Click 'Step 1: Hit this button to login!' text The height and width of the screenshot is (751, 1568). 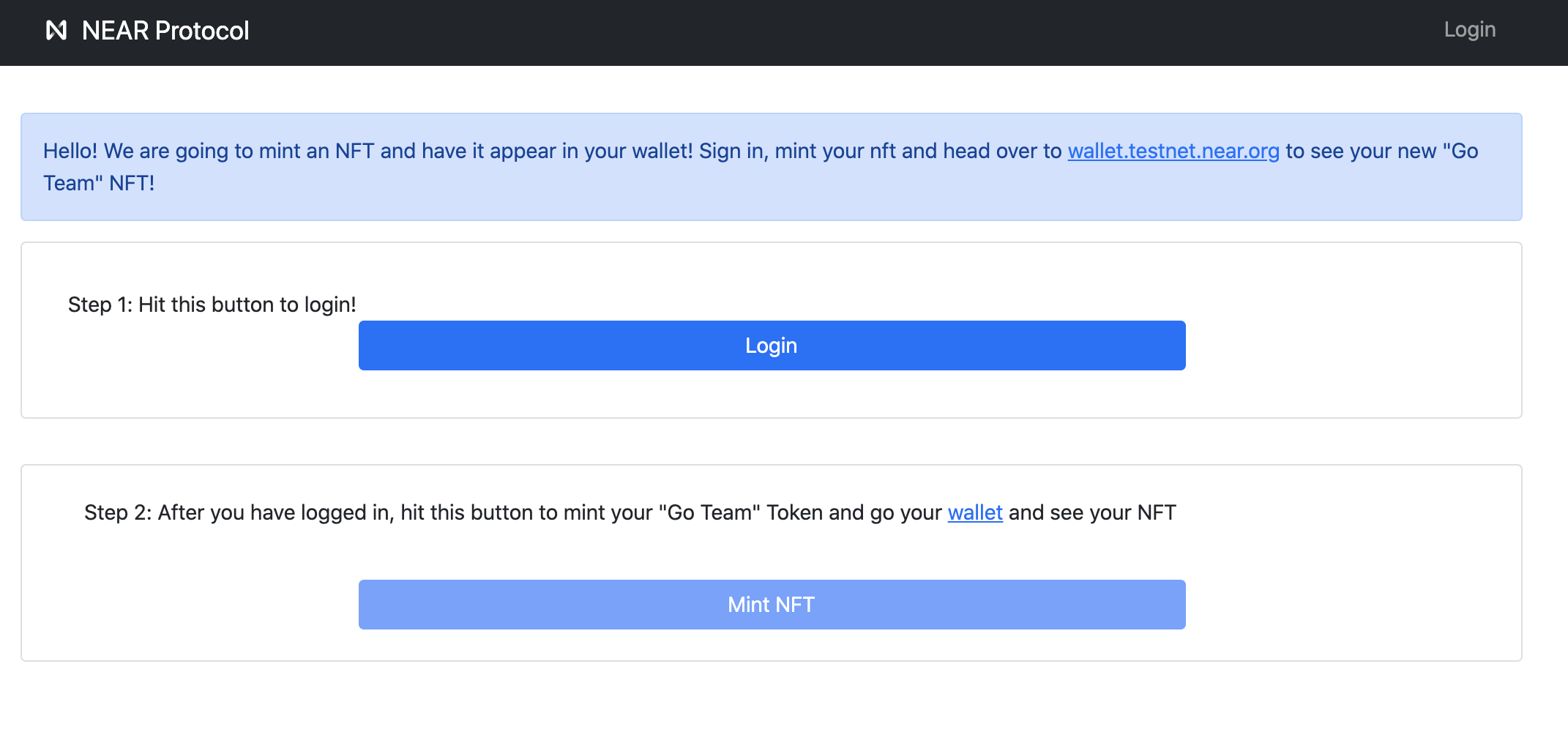tap(212, 304)
